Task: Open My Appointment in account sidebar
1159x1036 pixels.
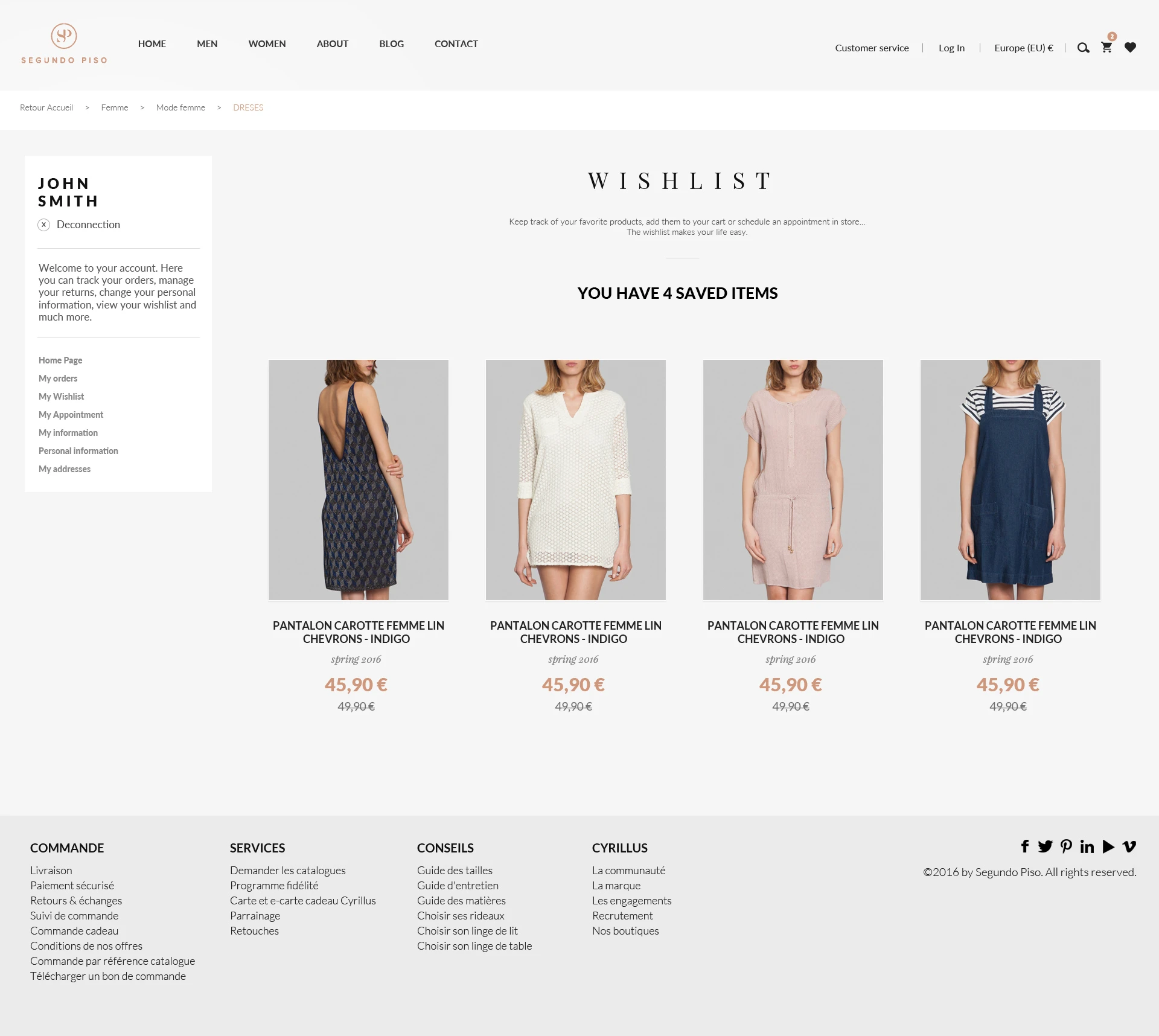Action: coord(71,415)
